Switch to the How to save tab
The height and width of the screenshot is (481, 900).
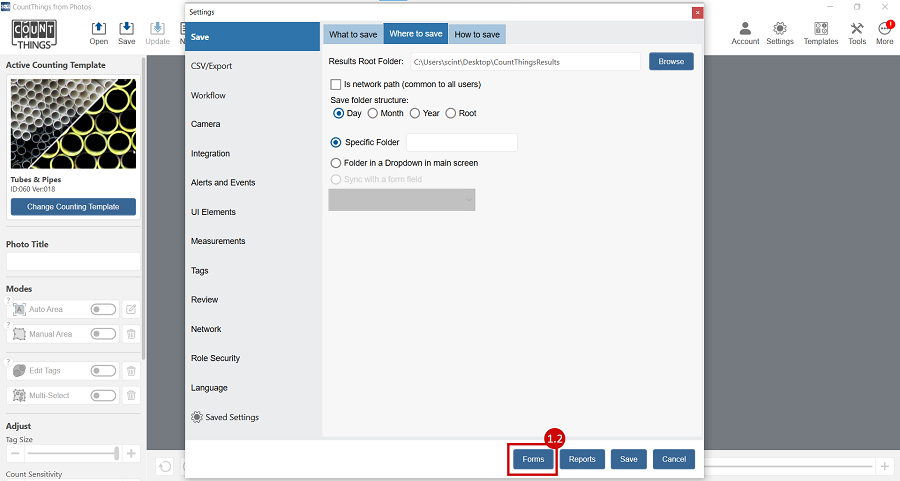point(477,34)
